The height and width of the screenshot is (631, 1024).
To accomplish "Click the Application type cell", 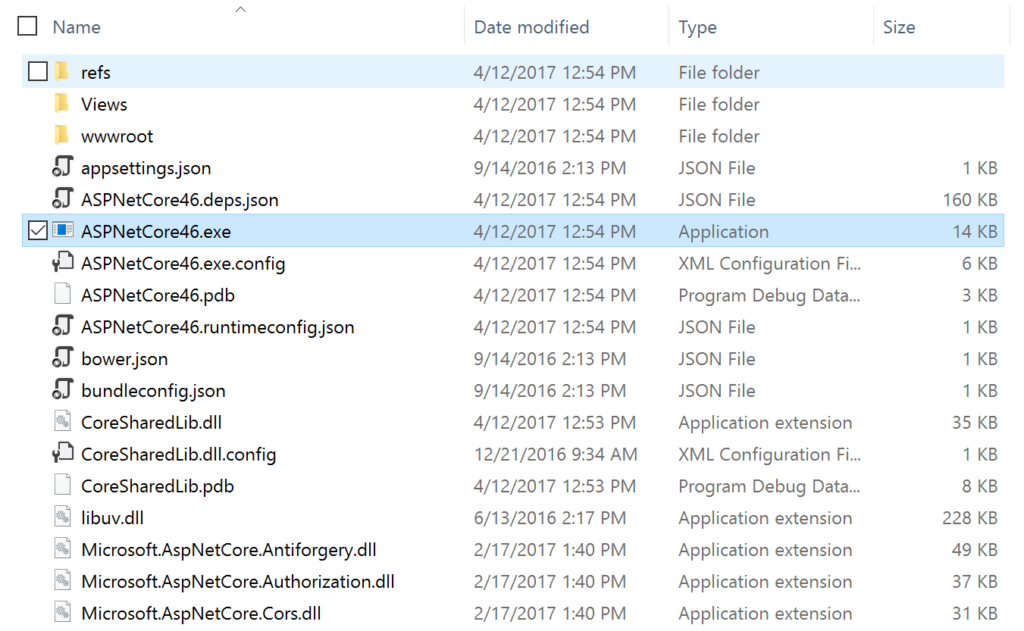I will tap(724, 233).
